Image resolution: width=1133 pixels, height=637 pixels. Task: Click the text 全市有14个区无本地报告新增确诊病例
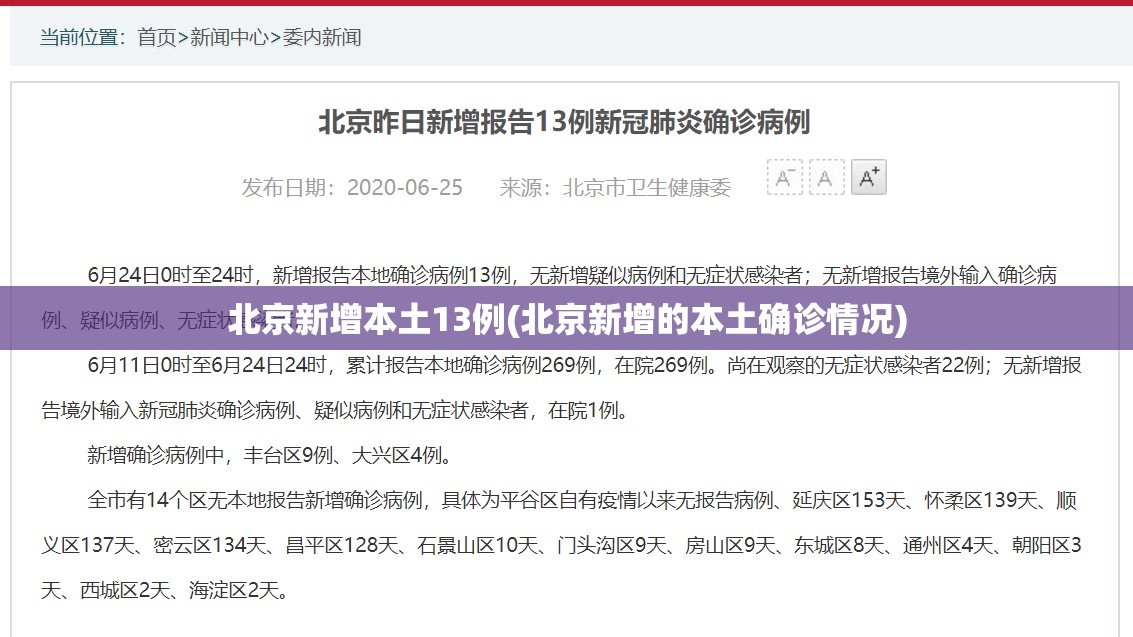coord(255,500)
